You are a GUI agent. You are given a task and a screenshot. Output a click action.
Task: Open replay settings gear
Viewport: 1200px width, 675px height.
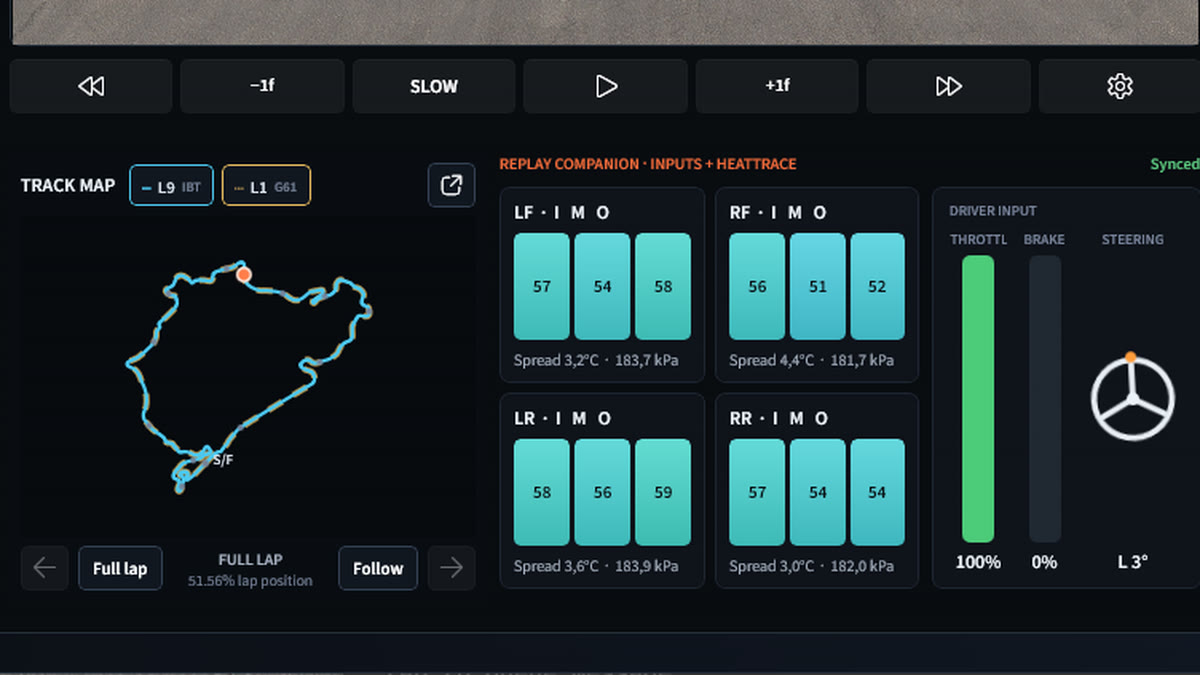tap(1120, 86)
